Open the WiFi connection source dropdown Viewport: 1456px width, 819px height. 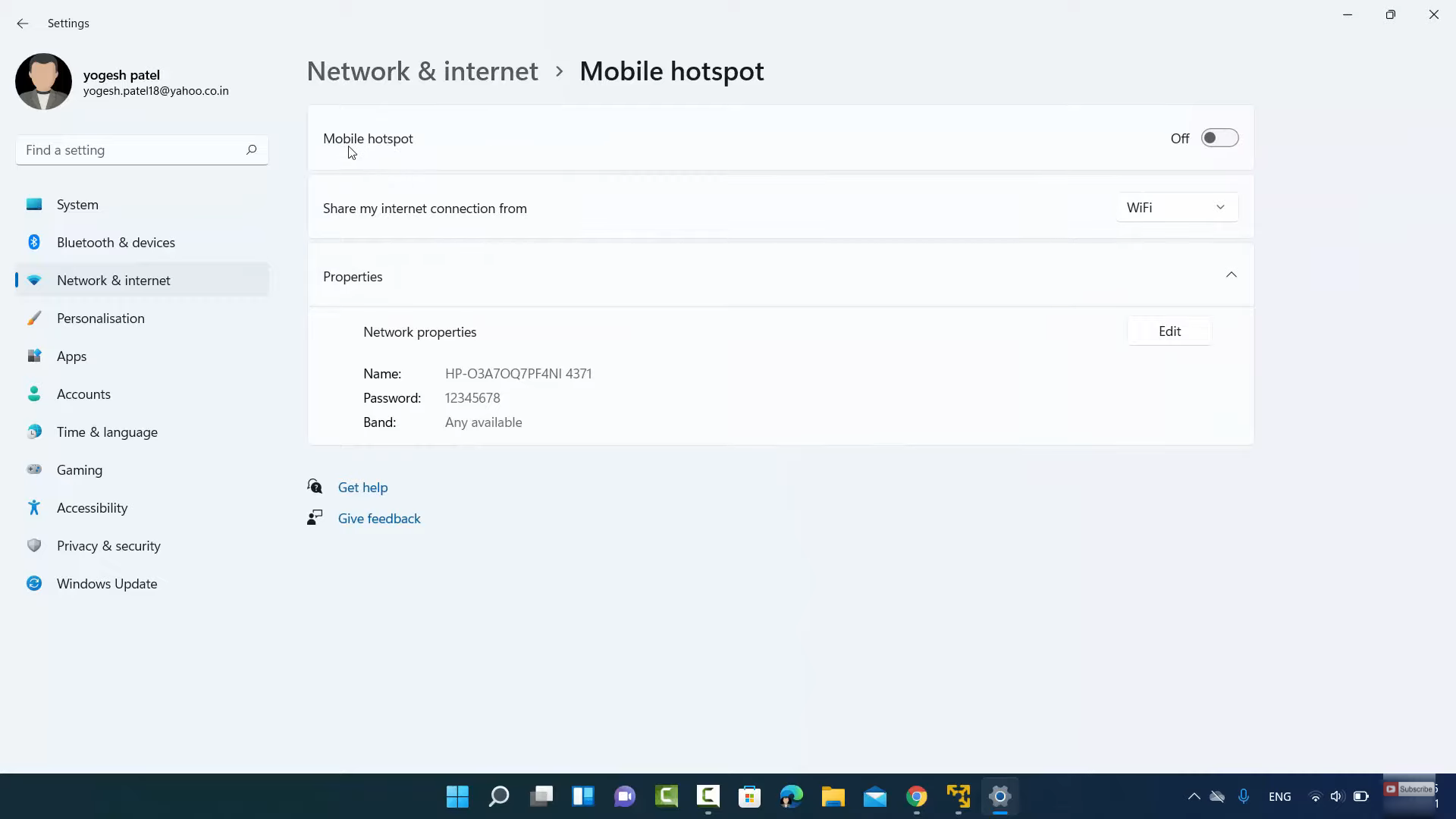[x=1175, y=208]
